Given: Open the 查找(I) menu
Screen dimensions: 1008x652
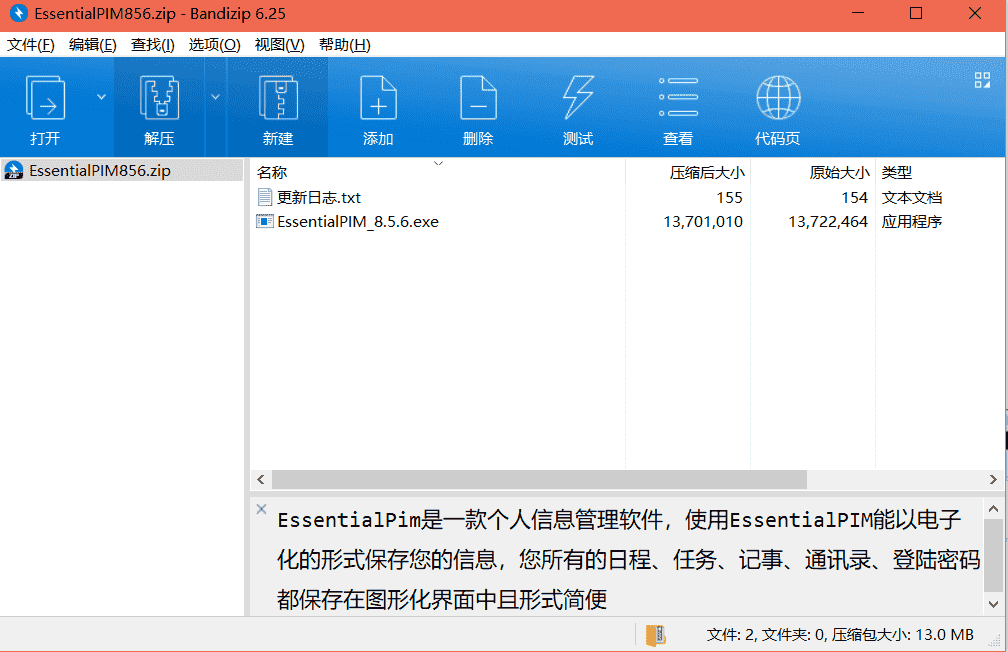Looking at the screenshot, I should (x=152, y=45).
